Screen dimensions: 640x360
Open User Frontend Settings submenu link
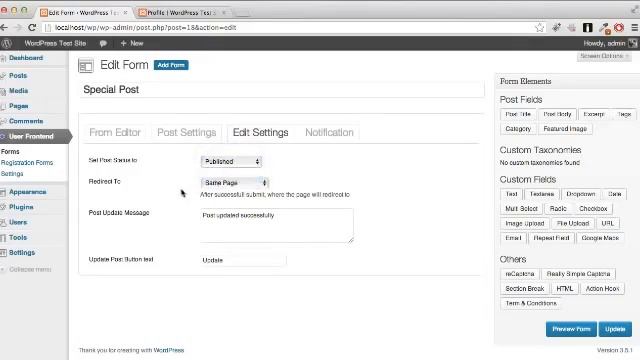point(12,174)
